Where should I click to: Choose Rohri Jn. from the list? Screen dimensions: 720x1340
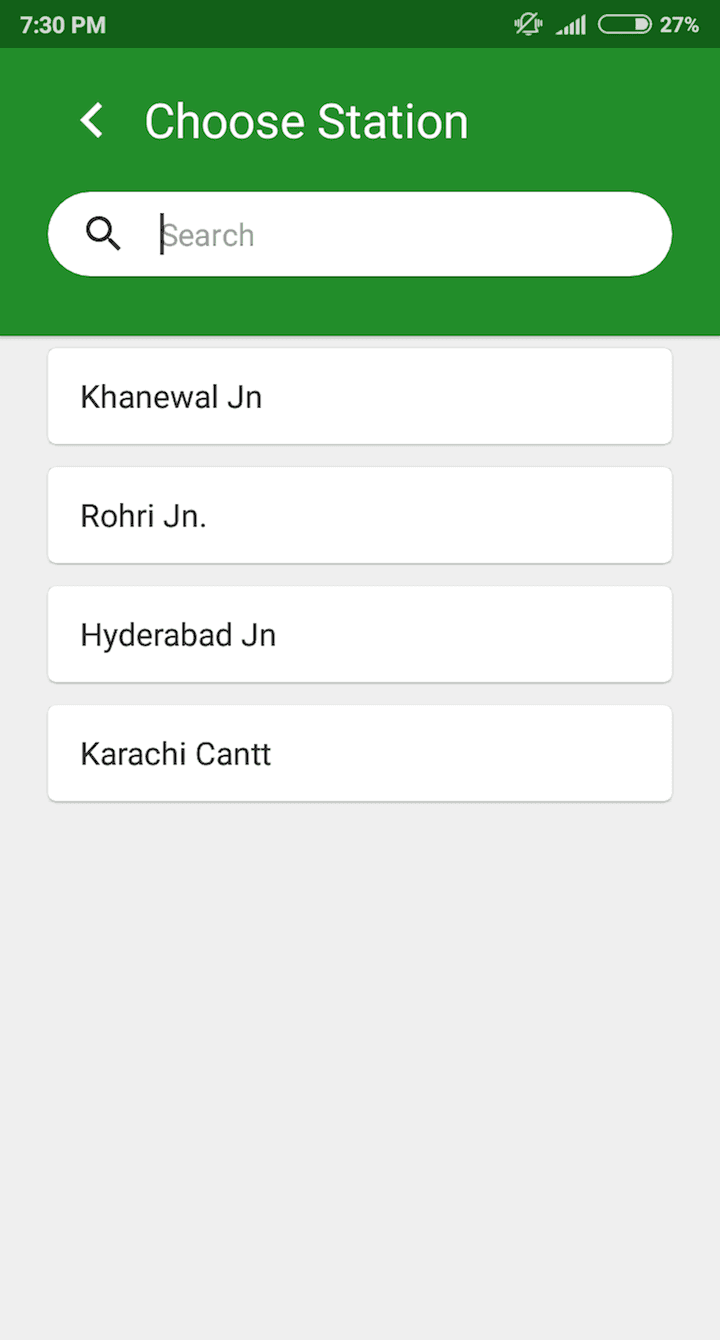tap(360, 515)
